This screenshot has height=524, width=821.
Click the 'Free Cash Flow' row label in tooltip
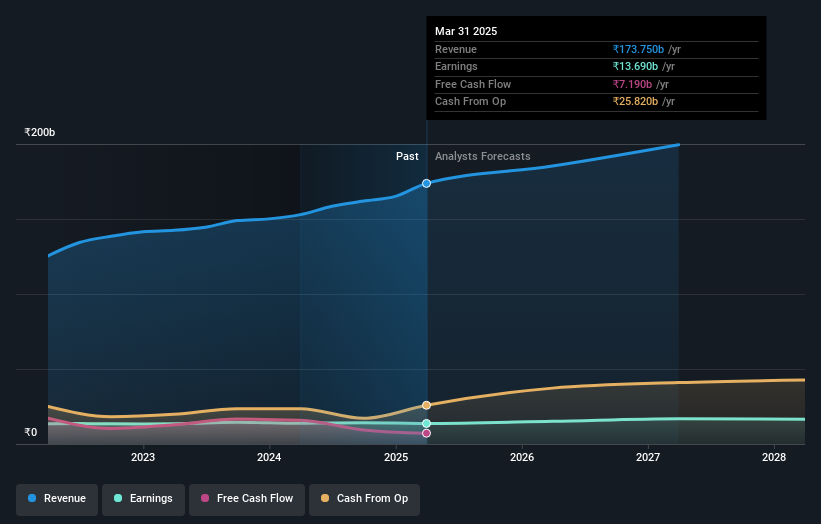[473, 84]
